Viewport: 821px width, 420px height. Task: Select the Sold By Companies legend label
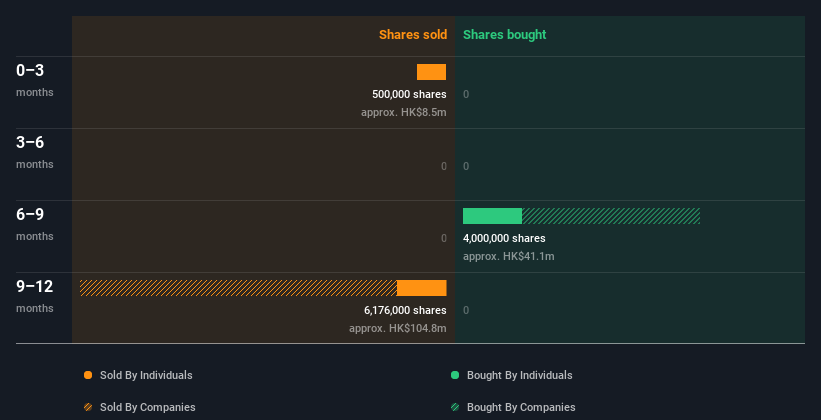pyautogui.click(x=148, y=407)
